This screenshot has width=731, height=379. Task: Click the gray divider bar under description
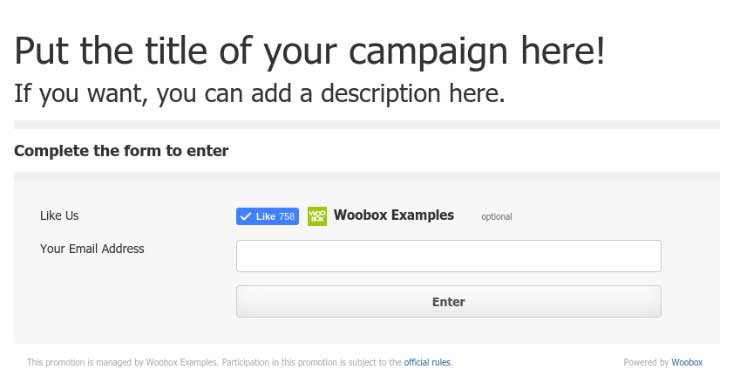(367, 124)
